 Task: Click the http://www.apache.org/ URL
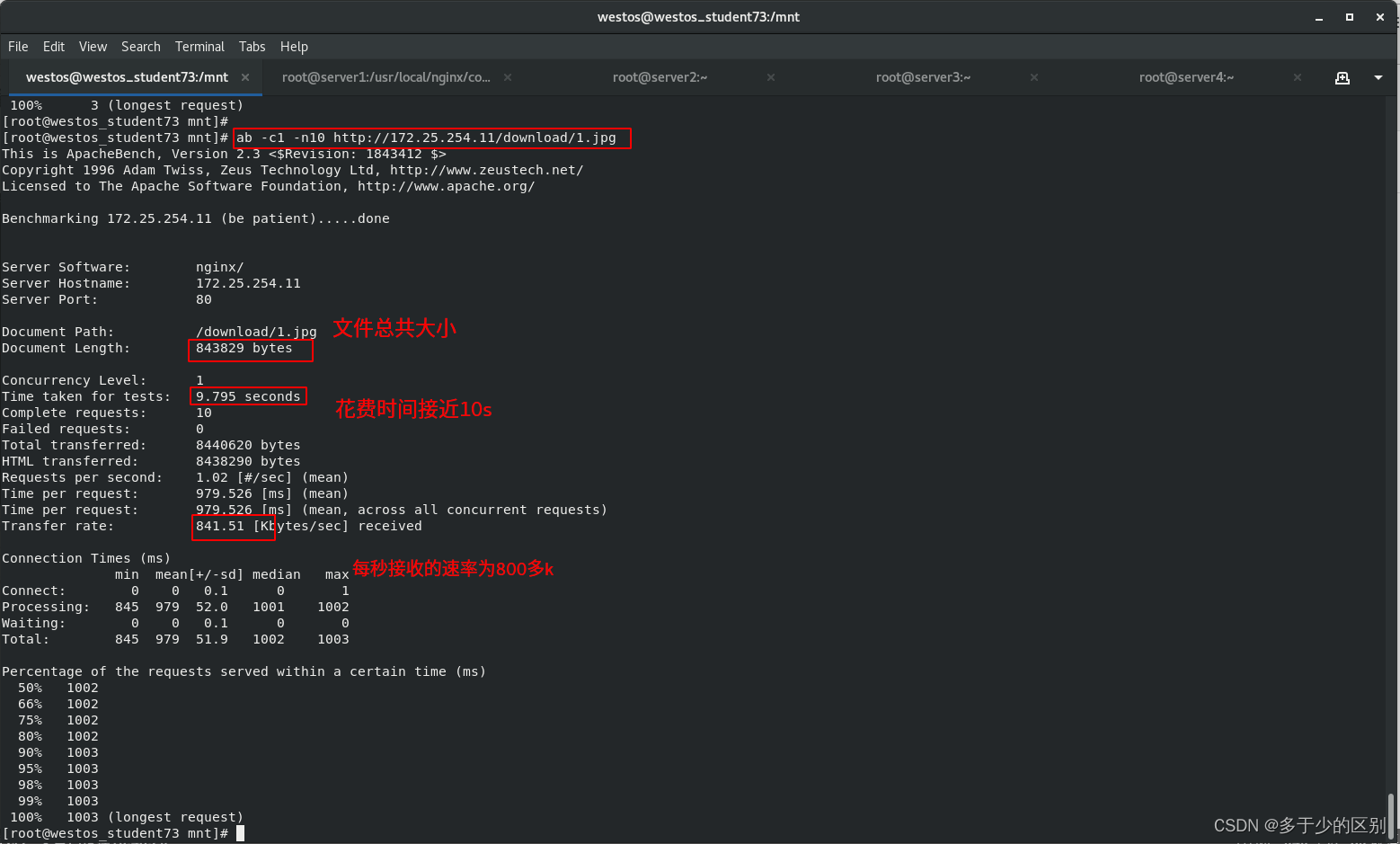pyautogui.click(x=447, y=186)
